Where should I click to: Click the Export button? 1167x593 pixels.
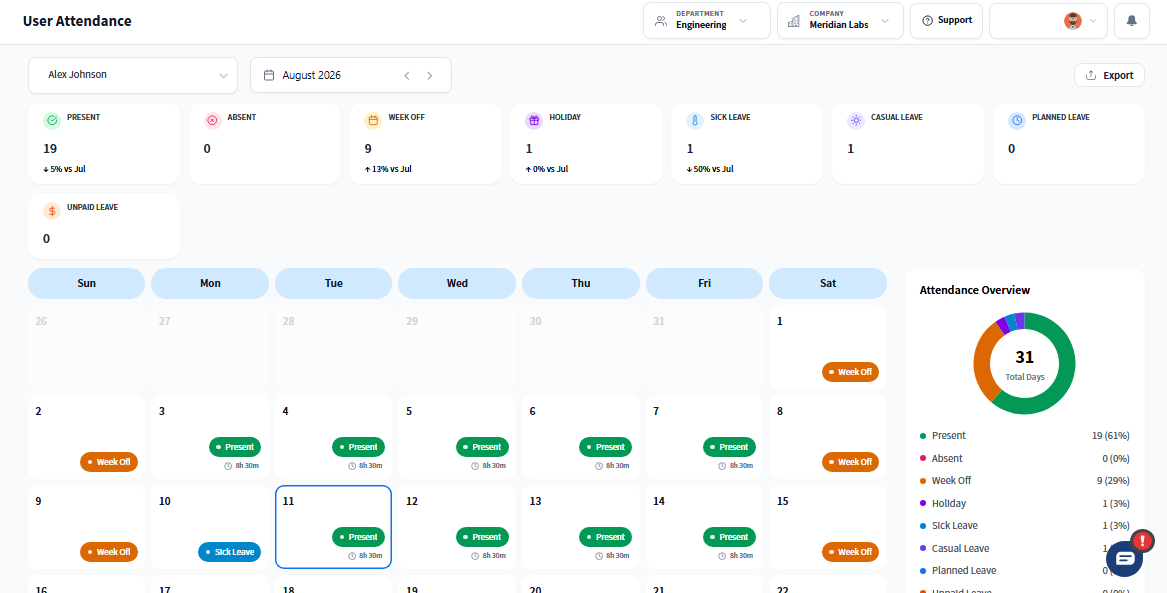[1109, 75]
